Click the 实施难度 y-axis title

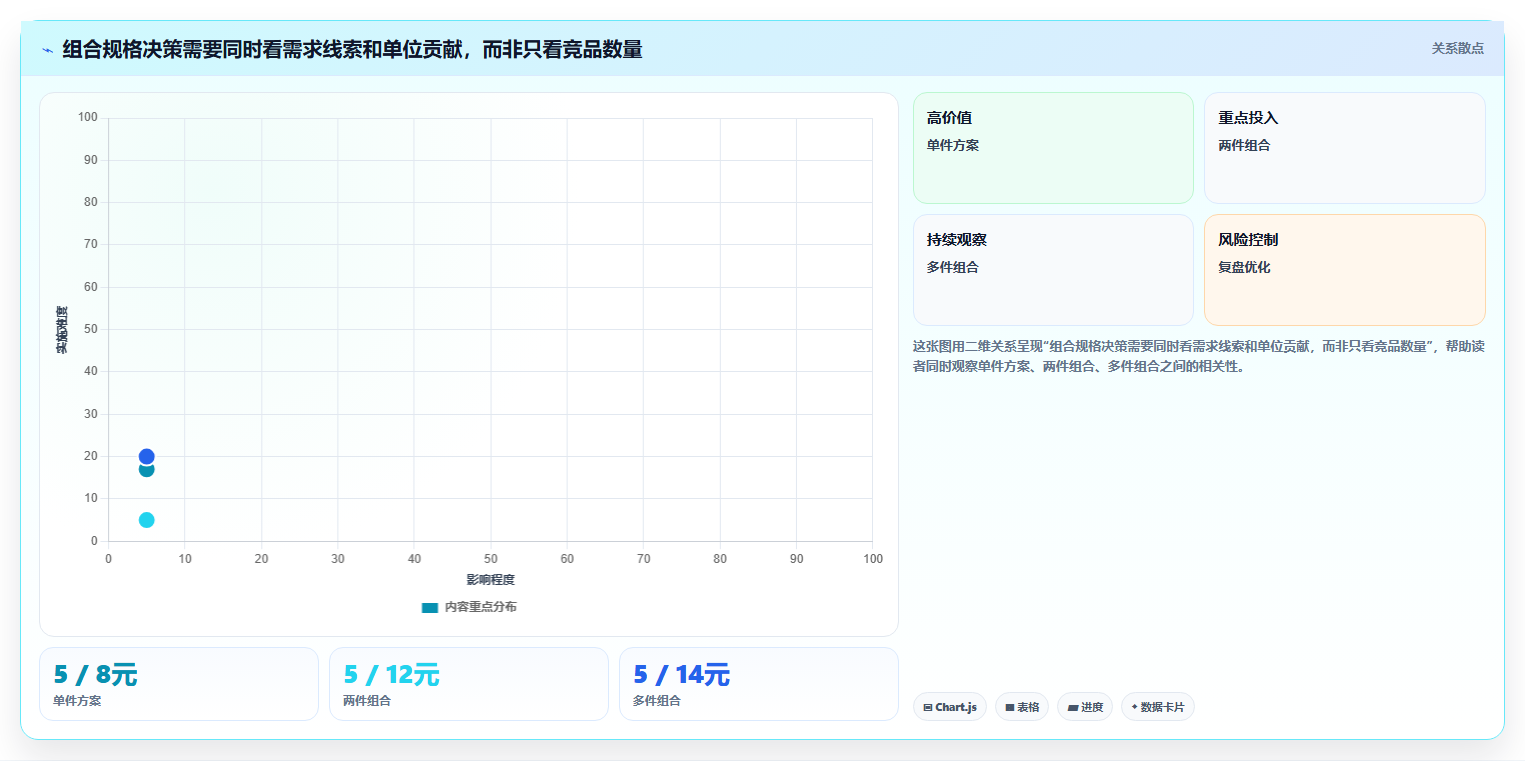pyautogui.click(x=62, y=330)
